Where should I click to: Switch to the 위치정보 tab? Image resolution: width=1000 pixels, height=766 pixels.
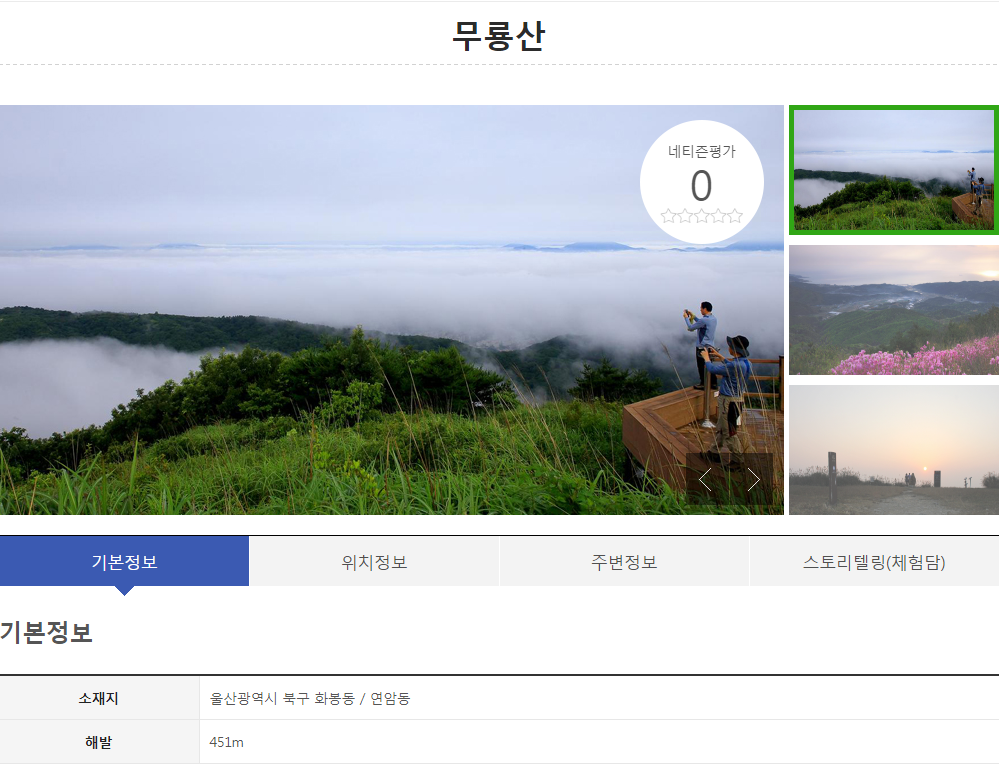[x=374, y=561]
